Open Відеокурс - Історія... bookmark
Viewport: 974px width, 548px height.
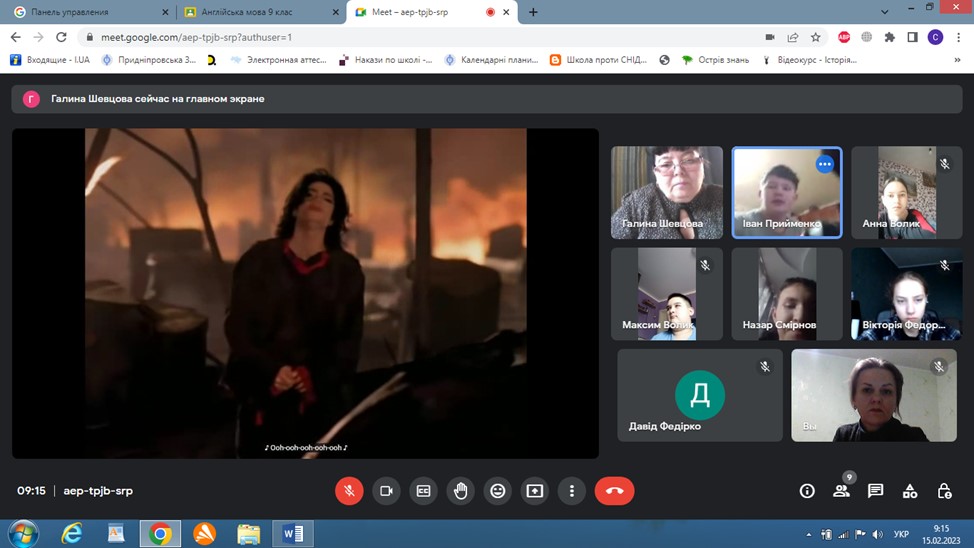[x=809, y=60]
